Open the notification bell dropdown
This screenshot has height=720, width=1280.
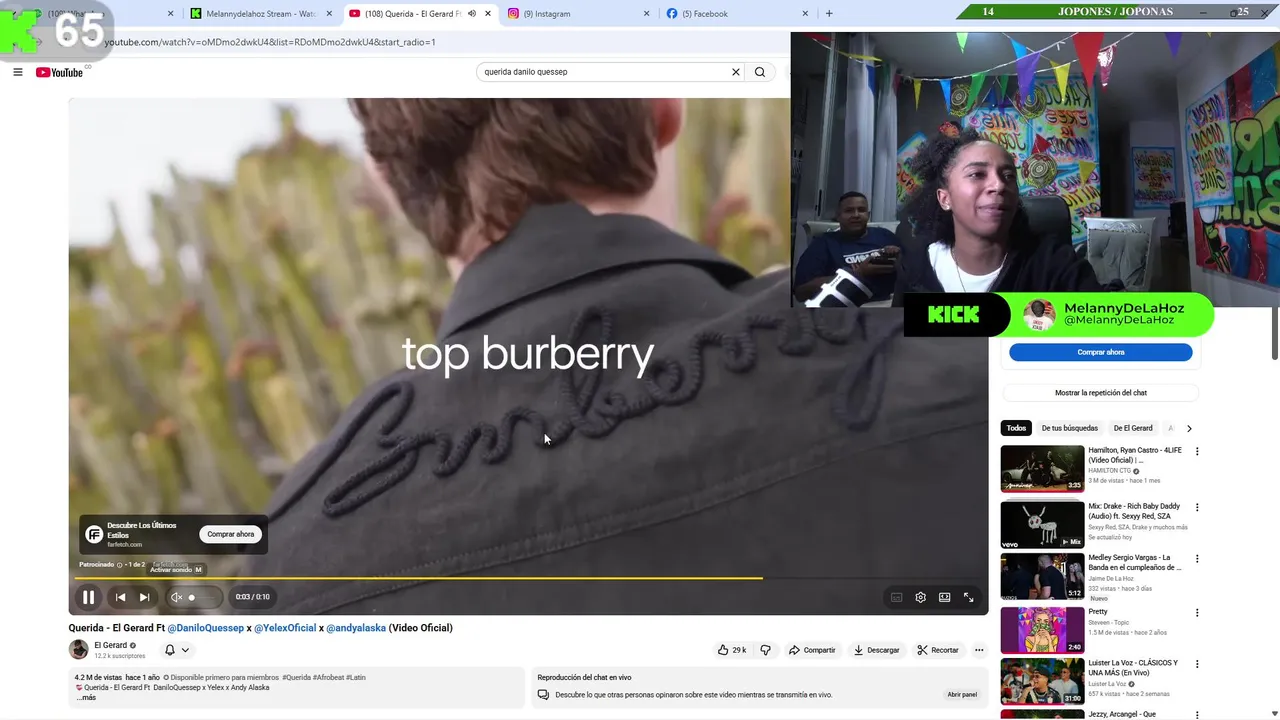pyautogui.click(x=176, y=650)
